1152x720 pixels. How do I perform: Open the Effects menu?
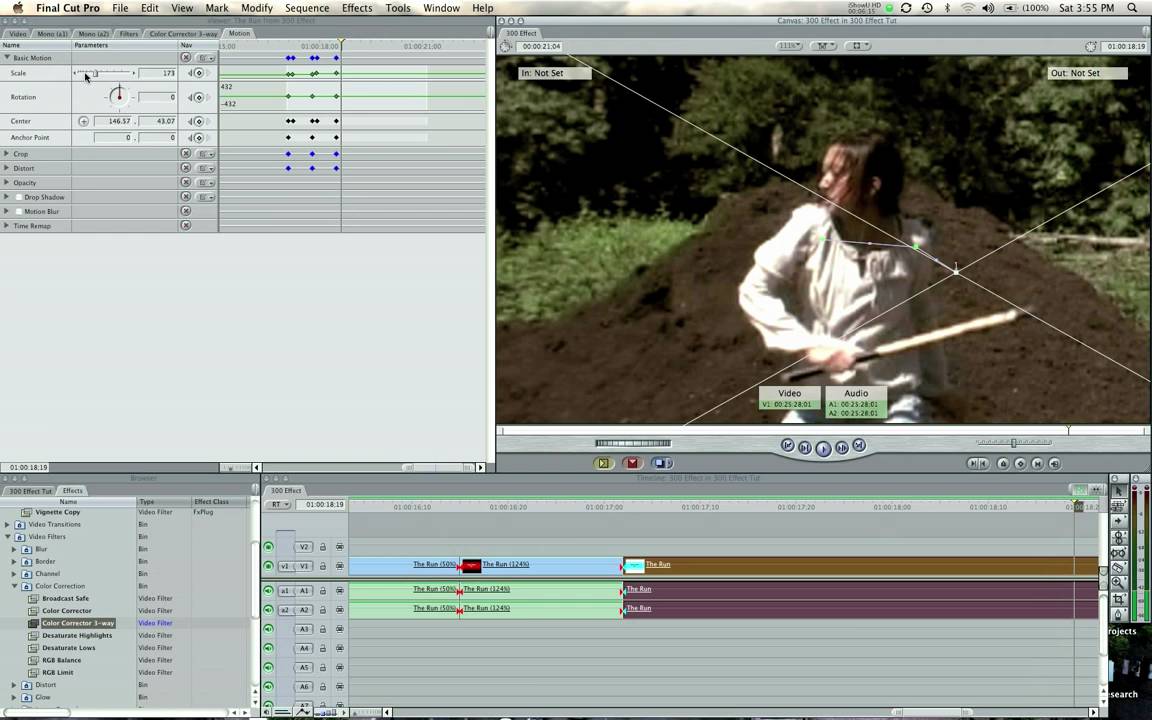(357, 8)
